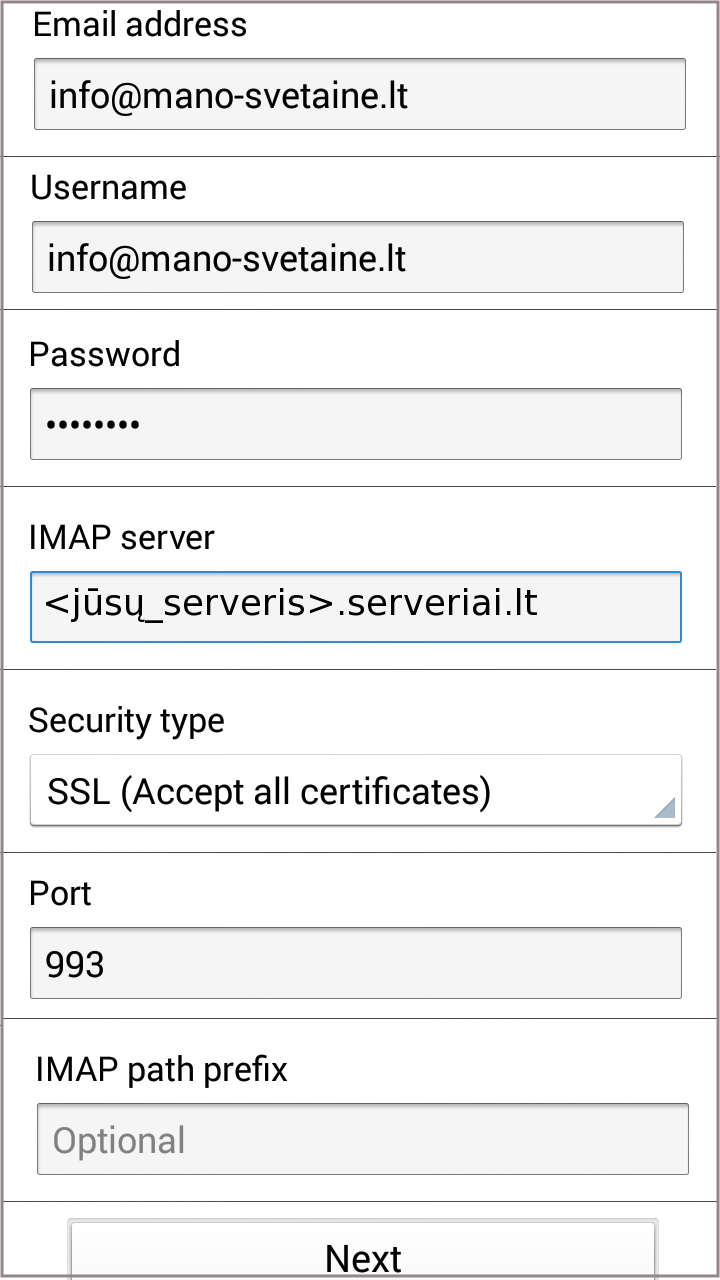Focus the Username text field
Viewport: 720px width, 1280px height.
pos(358,258)
